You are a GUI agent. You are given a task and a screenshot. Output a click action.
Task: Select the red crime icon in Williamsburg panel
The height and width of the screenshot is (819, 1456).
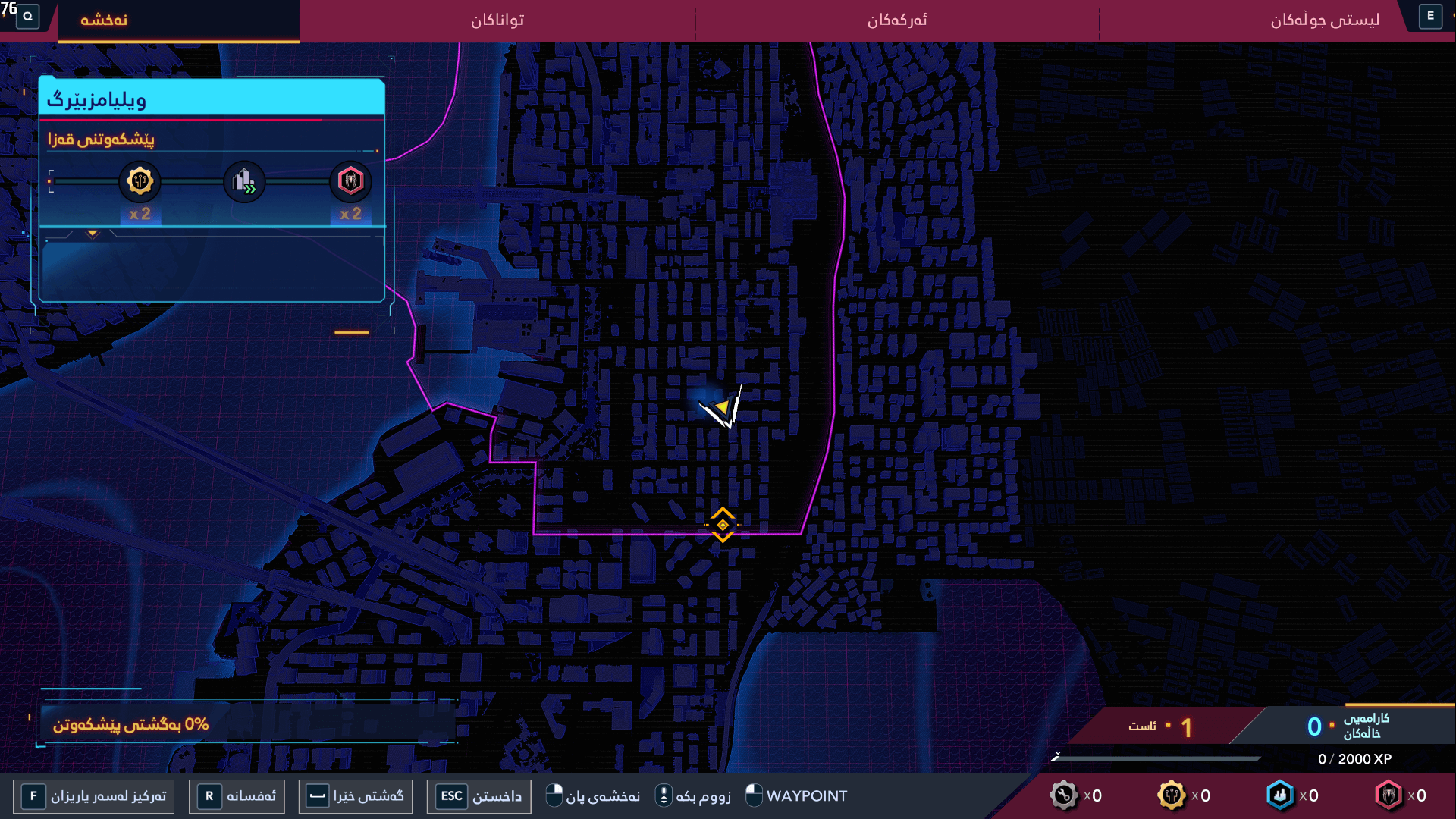click(x=350, y=181)
